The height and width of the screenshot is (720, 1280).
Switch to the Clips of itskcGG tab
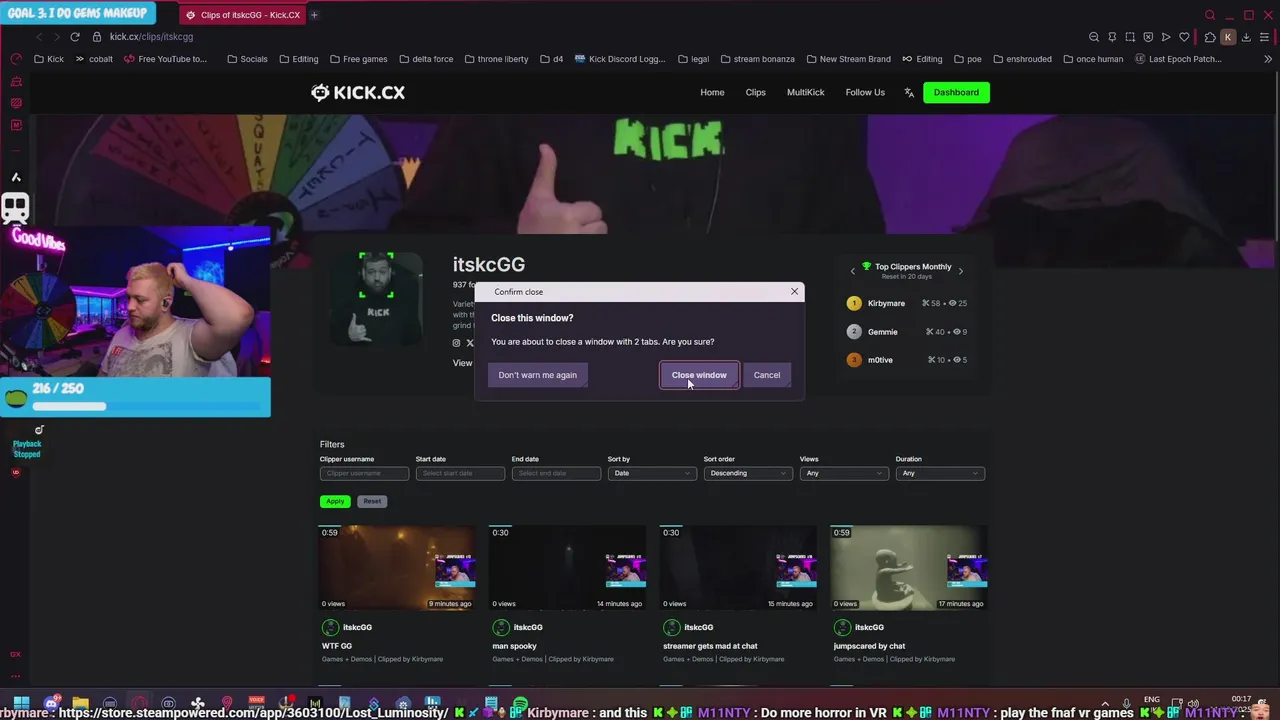tap(243, 15)
